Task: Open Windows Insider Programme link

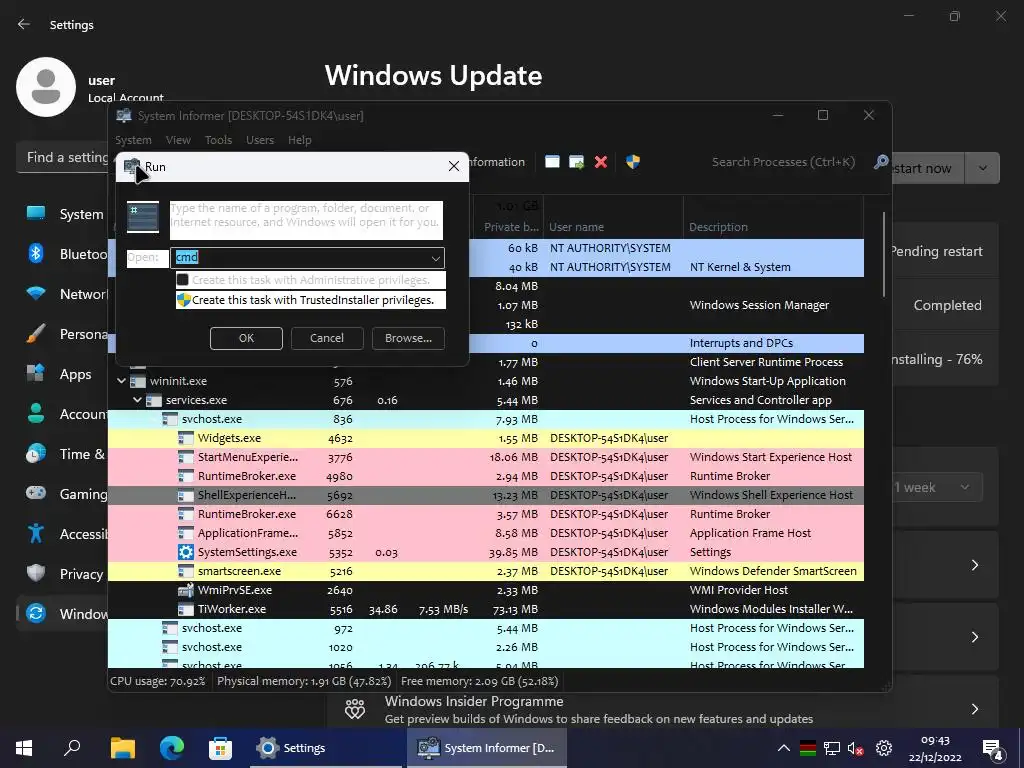Action: point(474,701)
